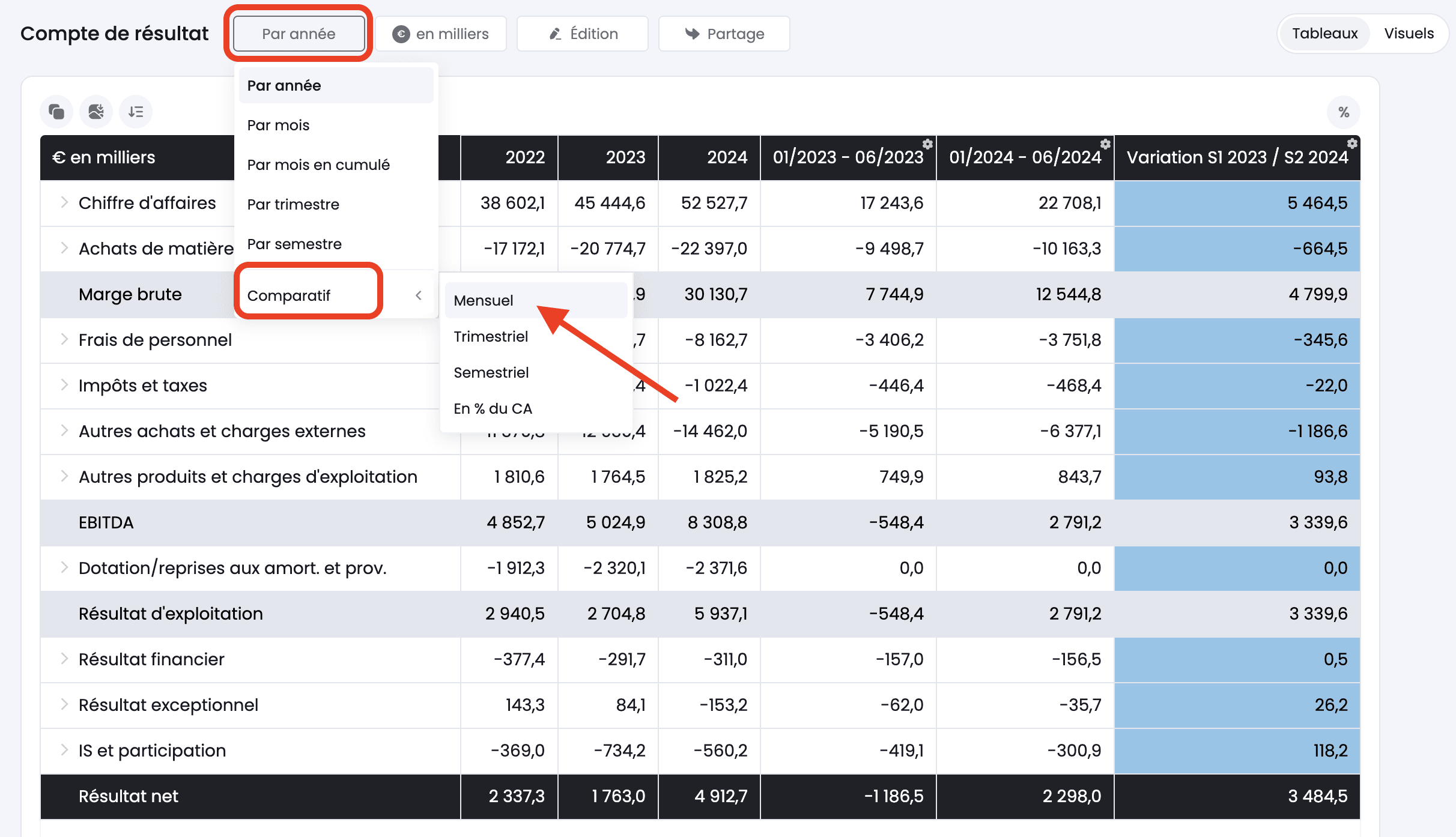
Task: Expand the Achats de matière row
Action: click(64, 248)
